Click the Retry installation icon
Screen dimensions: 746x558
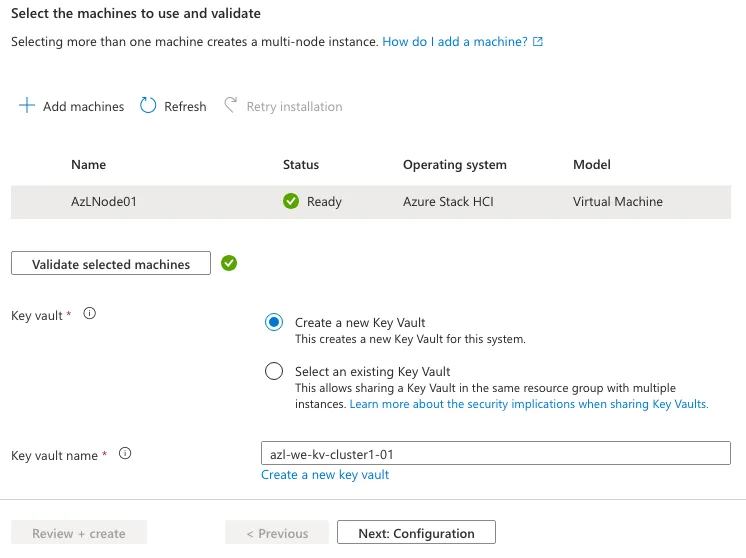click(x=231, y=106)
